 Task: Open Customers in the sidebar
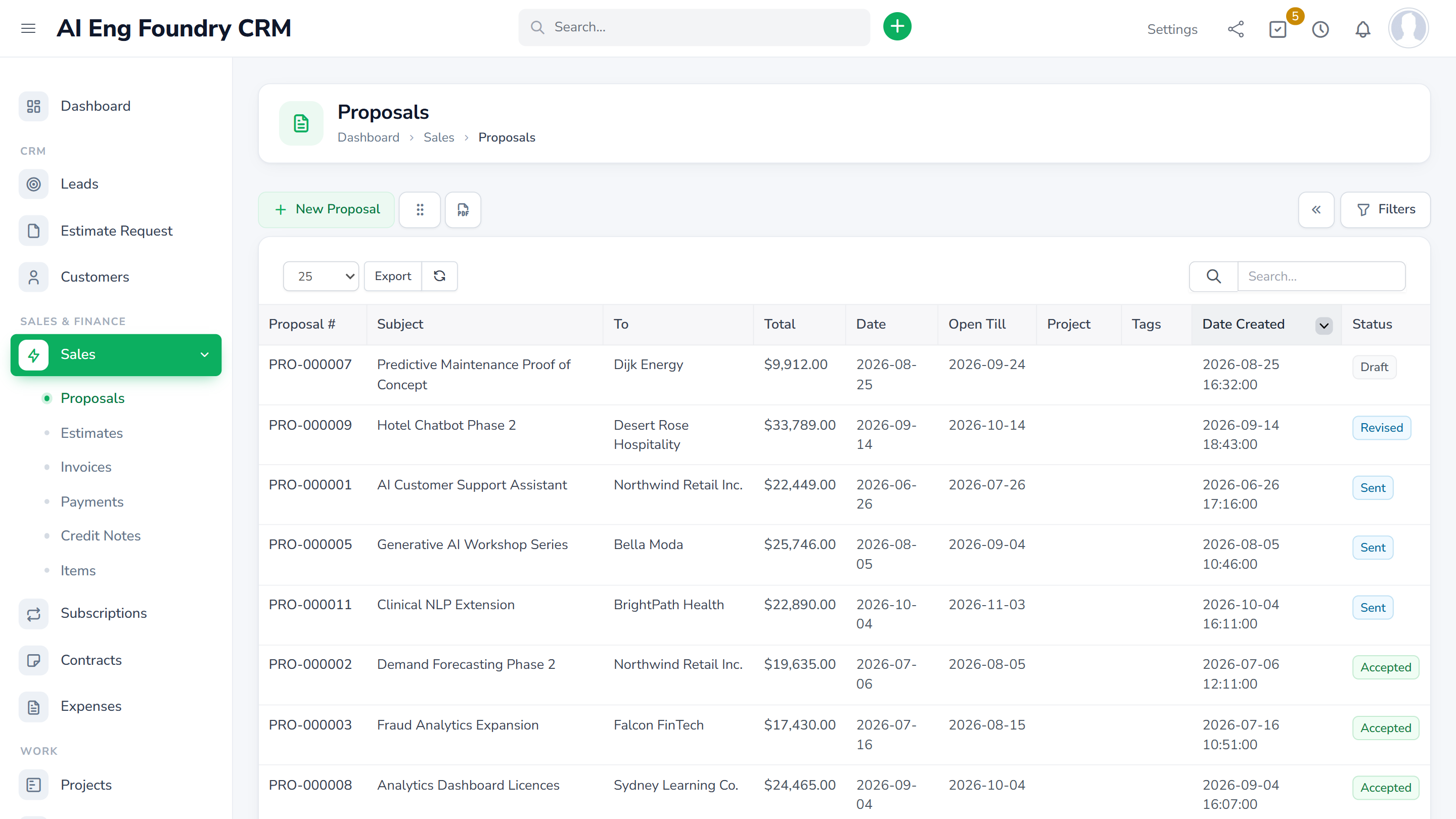116,277
